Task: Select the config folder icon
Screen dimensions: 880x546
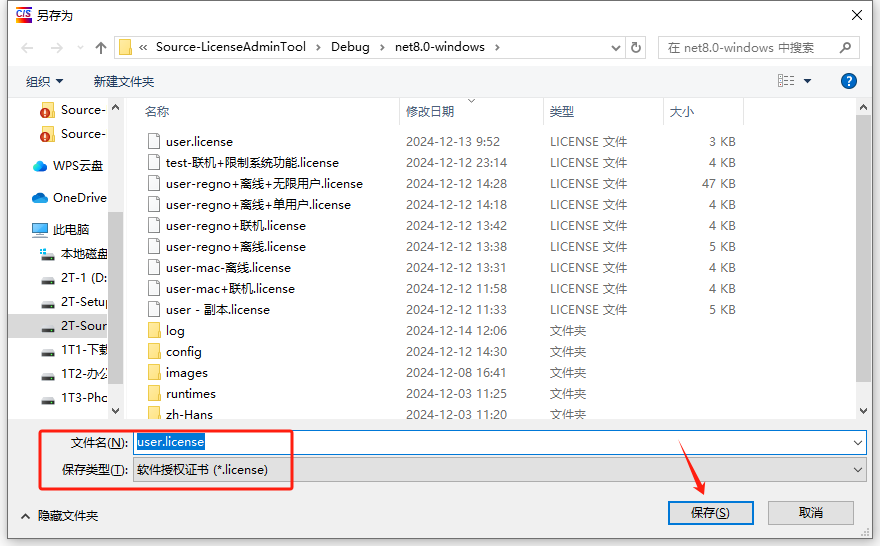Action: [x=154, y=352]
